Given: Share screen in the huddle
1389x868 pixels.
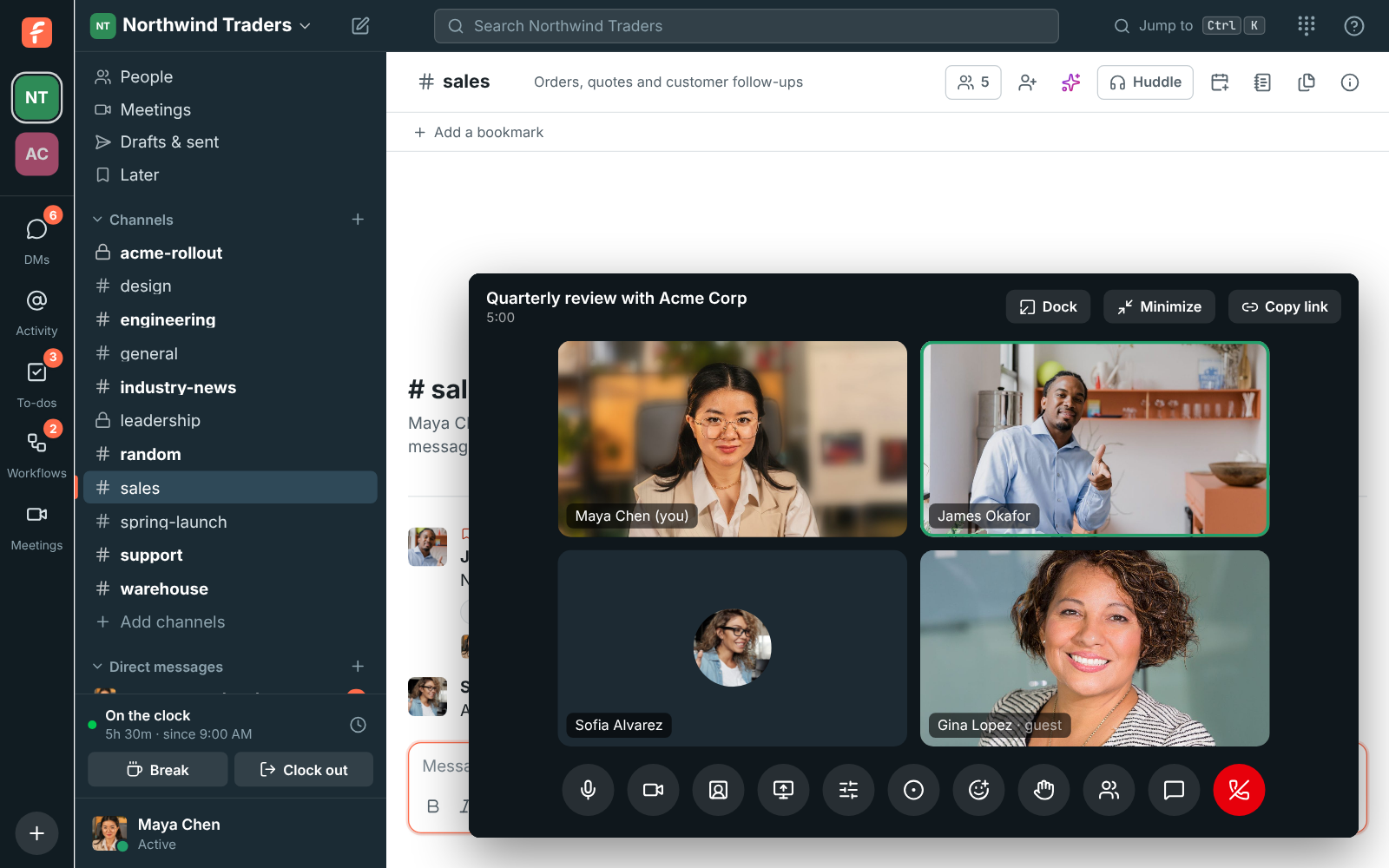Looking at the screenshot, I should [783, 790].
